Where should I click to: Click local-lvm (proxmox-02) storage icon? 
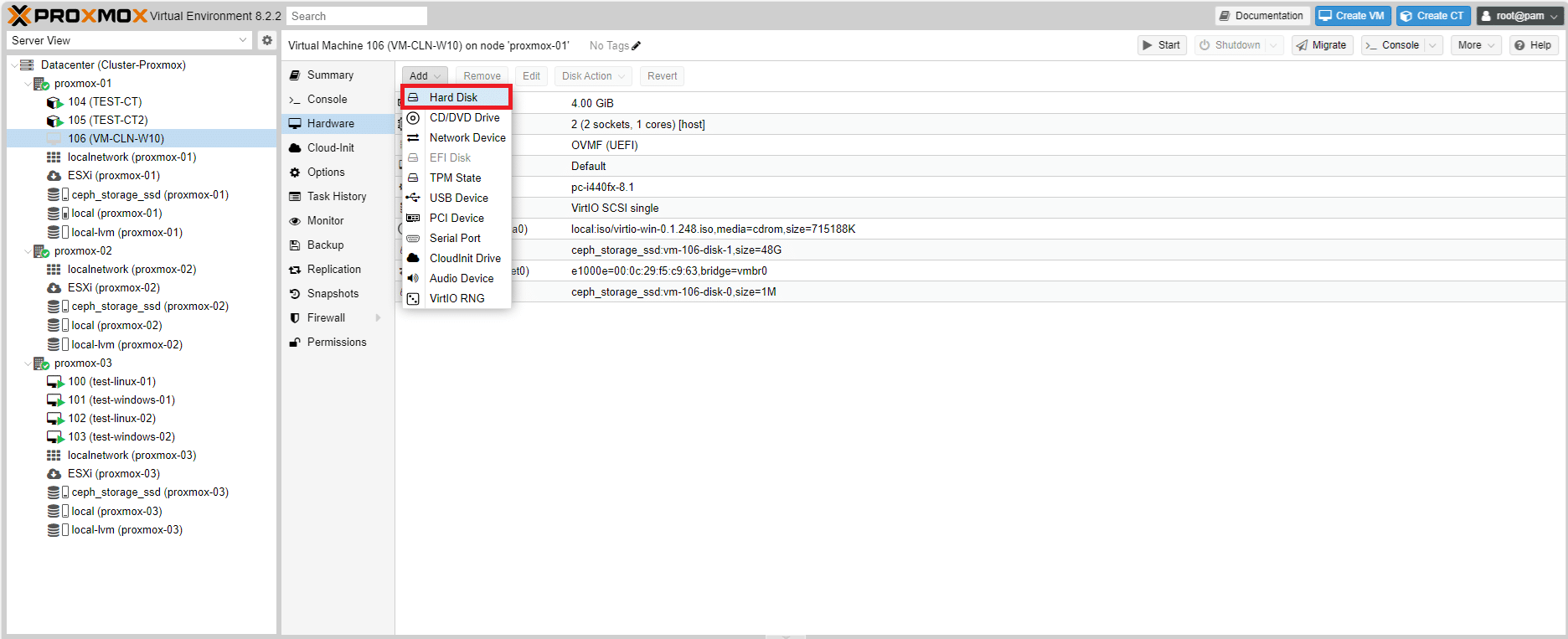[x=58, y=344]
